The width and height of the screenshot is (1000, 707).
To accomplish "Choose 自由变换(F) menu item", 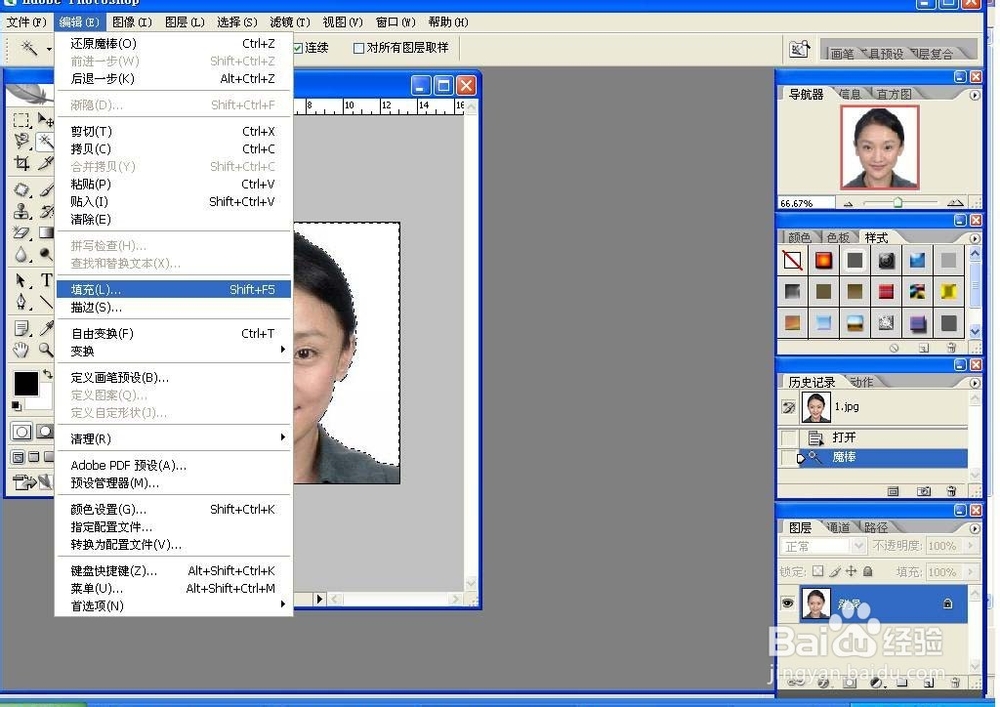I will [173, 333].
